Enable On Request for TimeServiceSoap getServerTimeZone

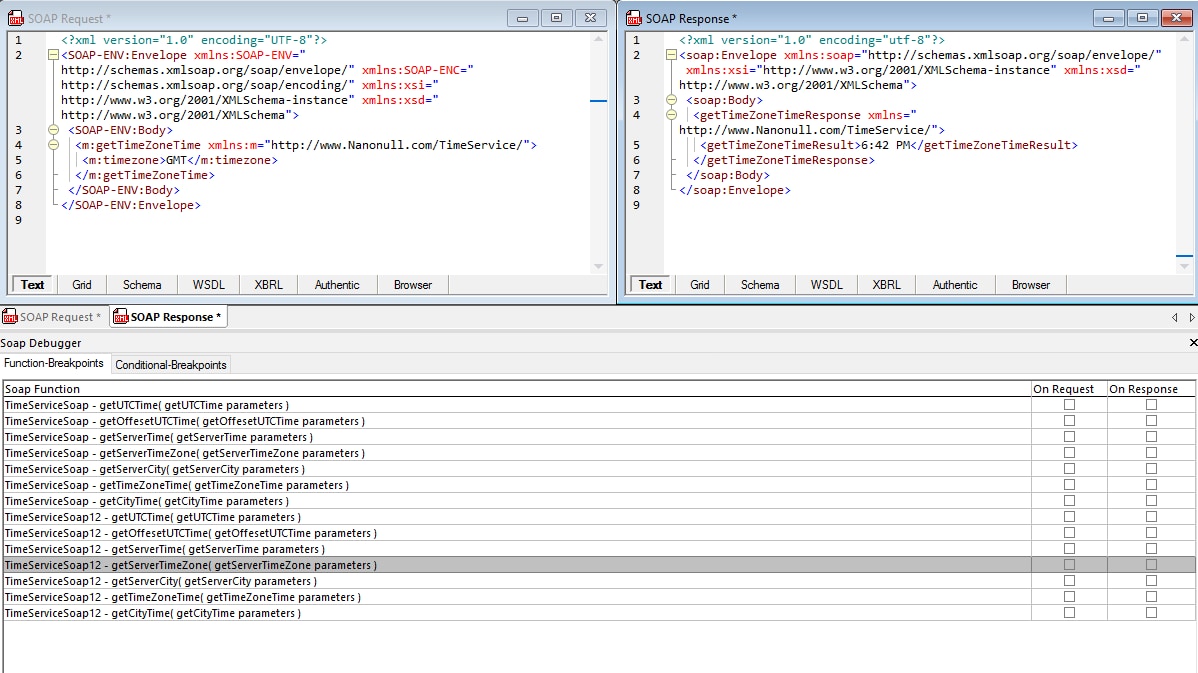coord(1069,453)
